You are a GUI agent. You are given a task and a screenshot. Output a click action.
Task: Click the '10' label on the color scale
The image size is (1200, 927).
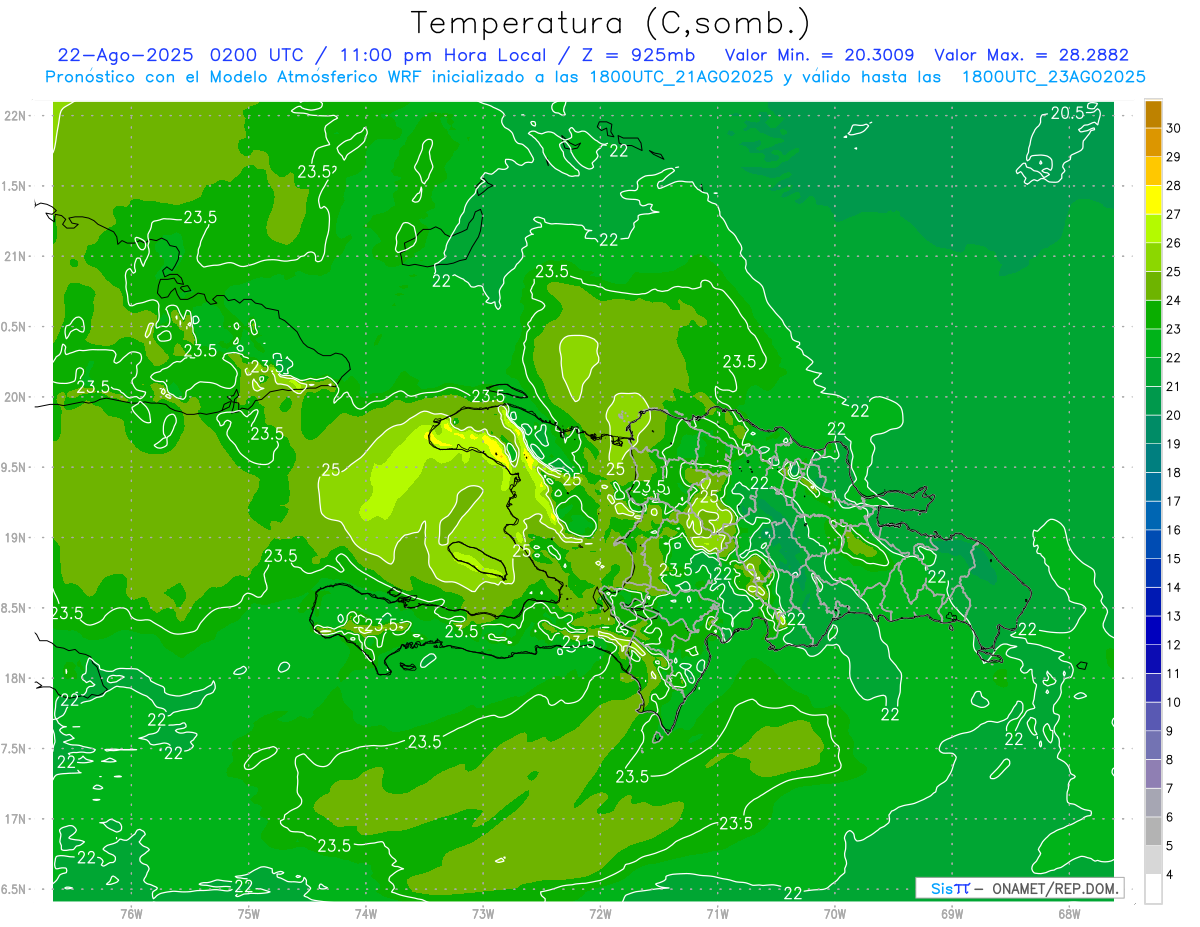tap(1174, 702)
